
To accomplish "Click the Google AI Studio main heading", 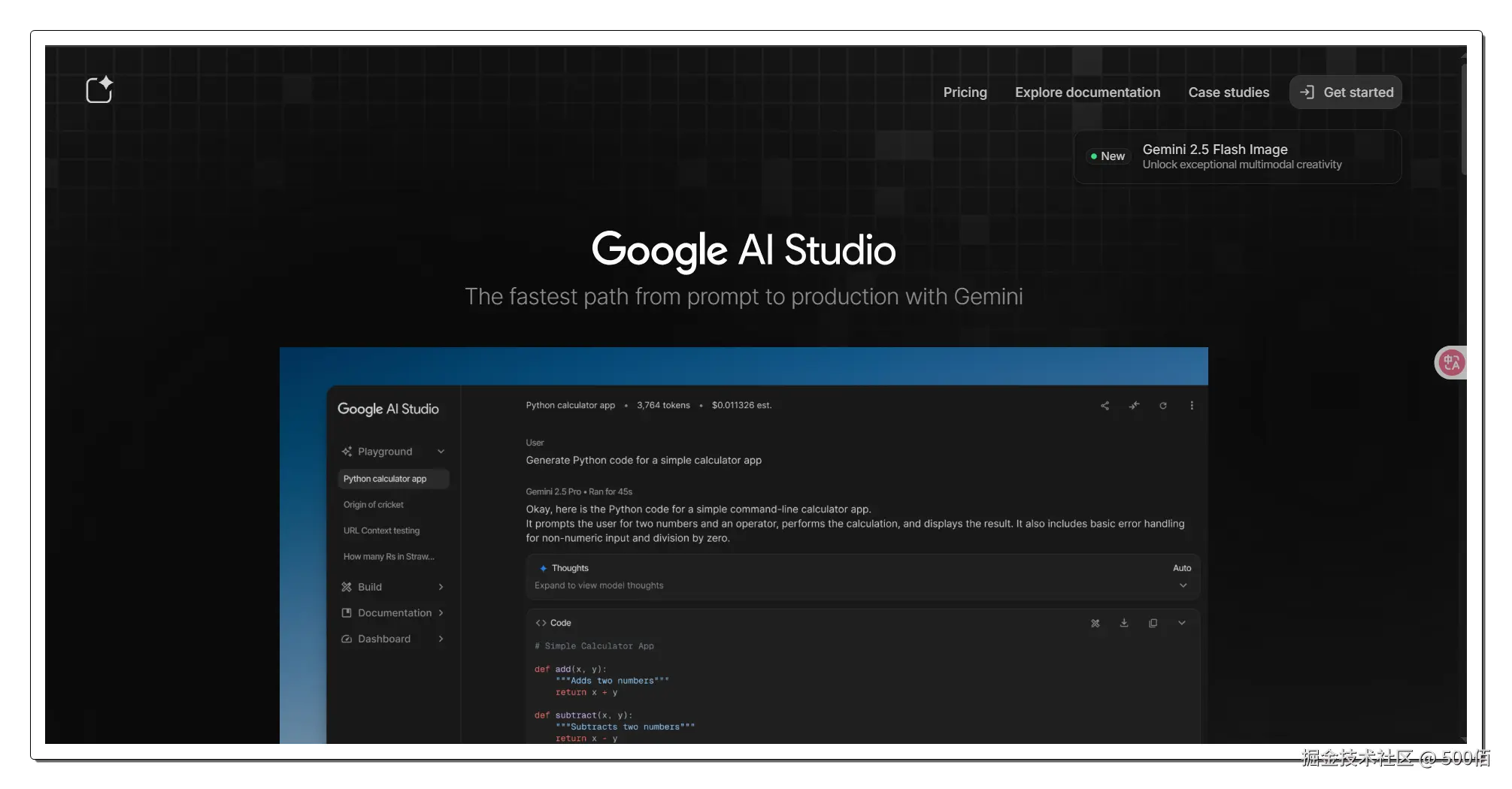I will coord(744,250).
